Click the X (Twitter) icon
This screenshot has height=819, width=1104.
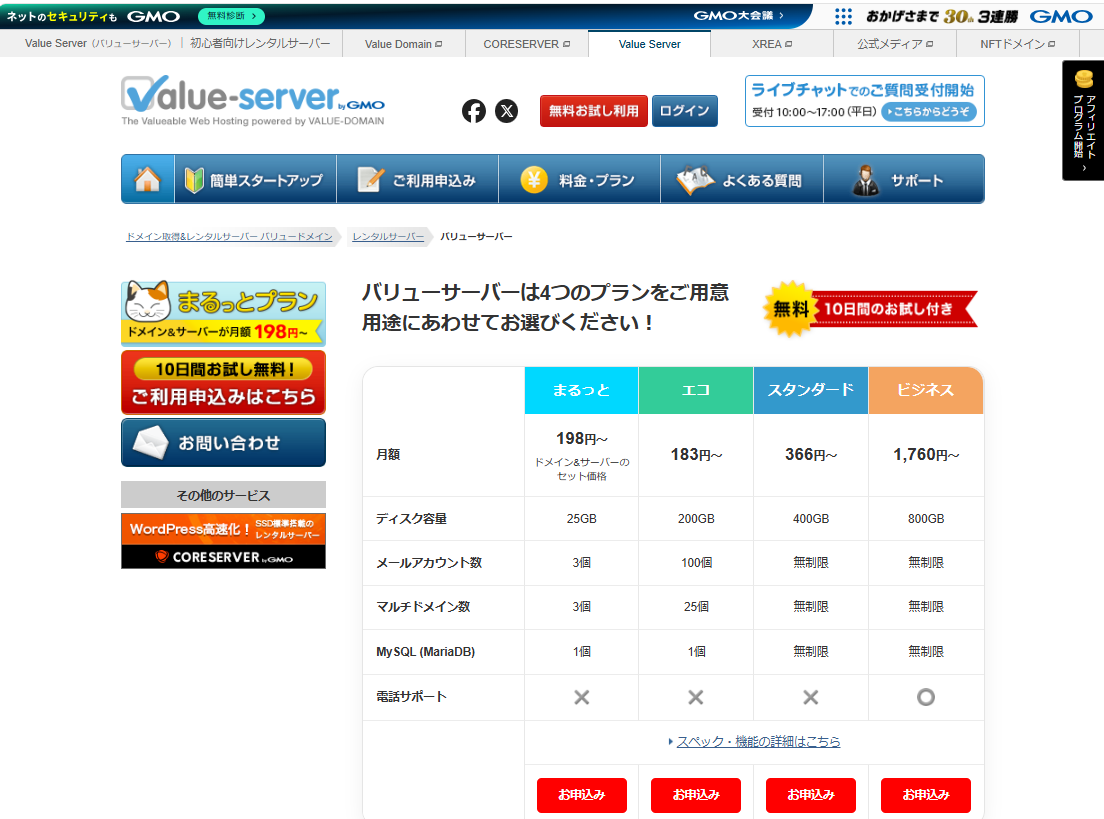coord(507,111)
